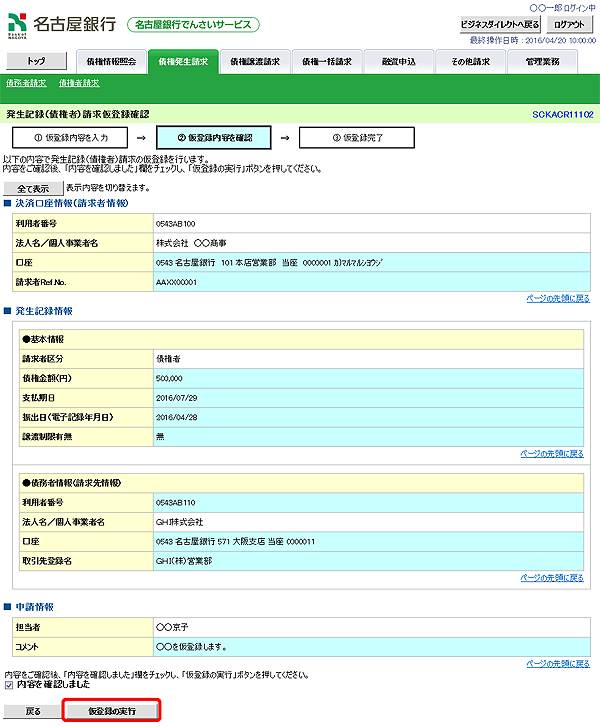Image resolution: width=600 pixels, height=727 pixels.
Task: Open the 債権発生請求 tab
Action: (x=183, y=62)
